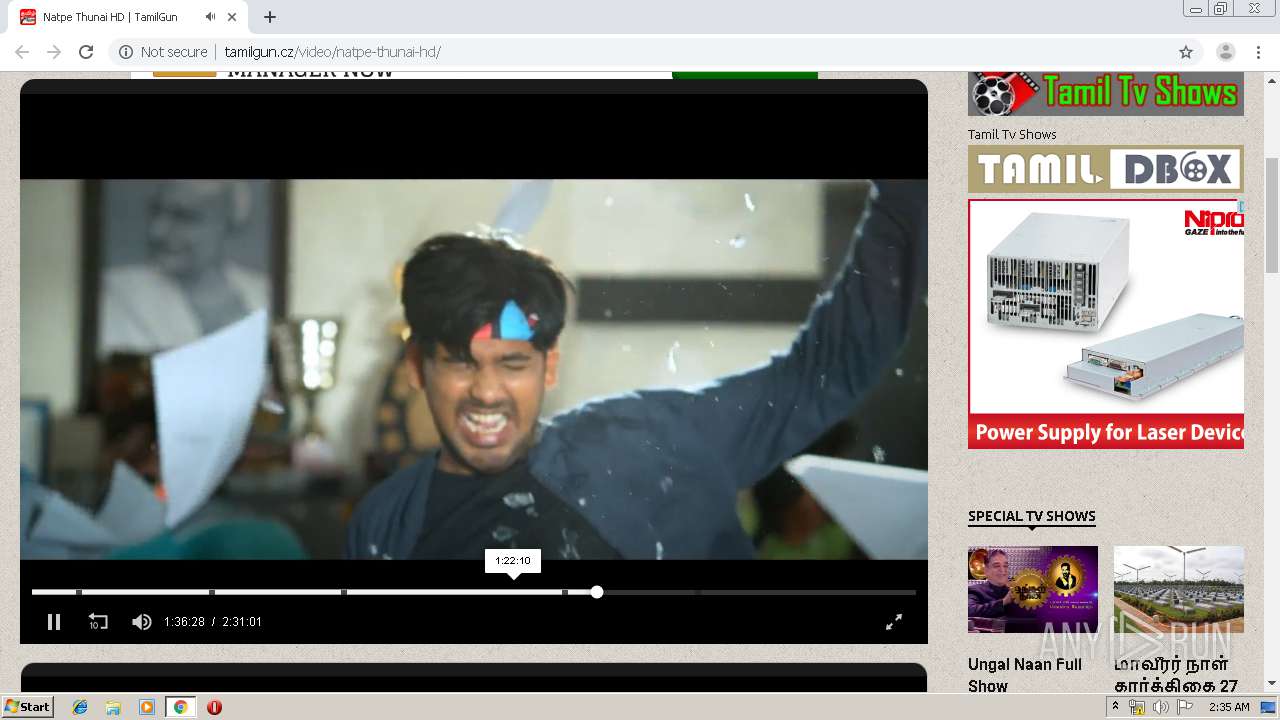1280x720 pixels.
Task: Open Windows Explorer folder in the taskbar
Action: (113, 707)
